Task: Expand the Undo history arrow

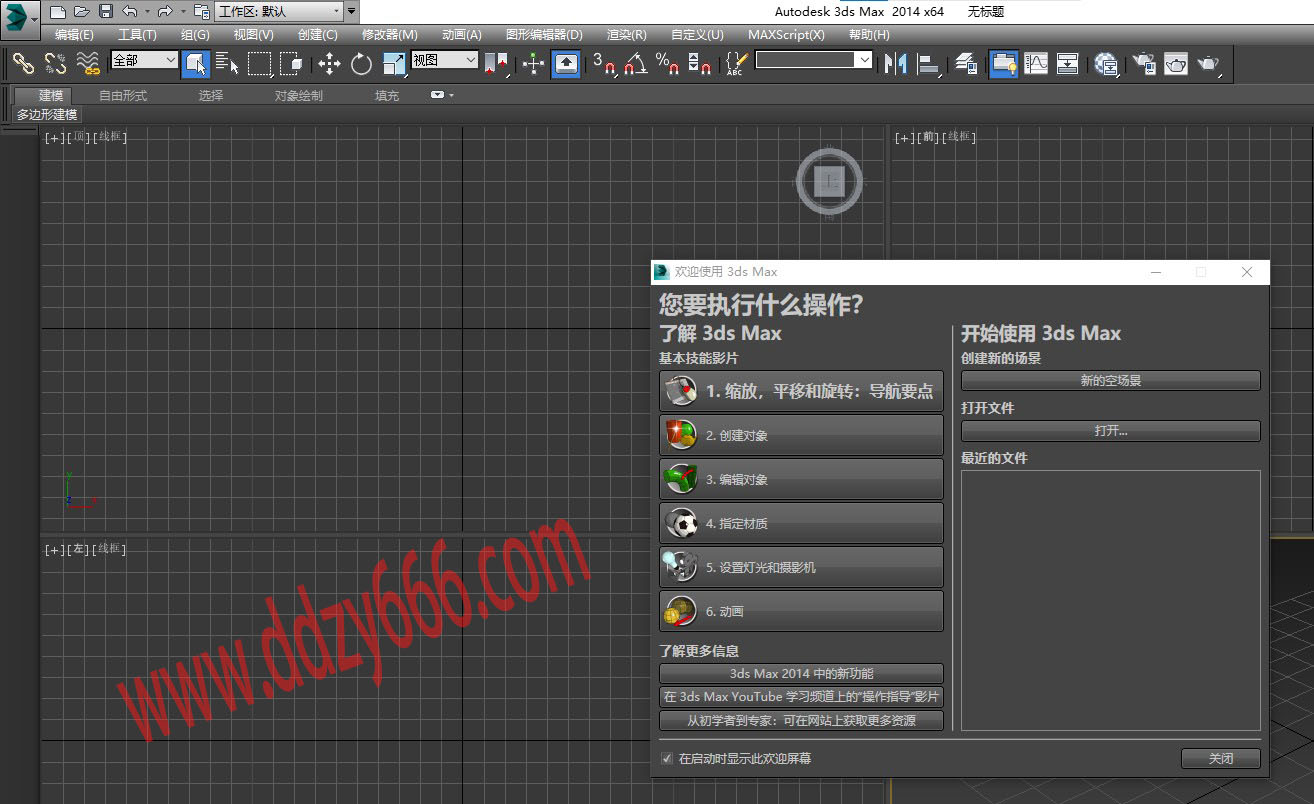Action: 148,12
